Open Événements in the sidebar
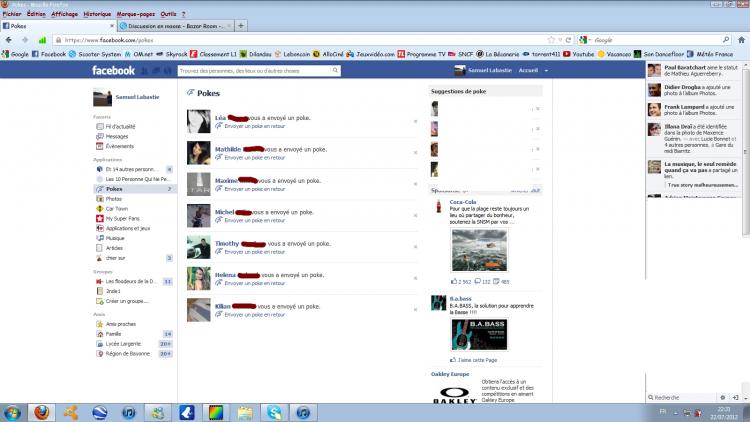750x422 pixels. click(119, 146)
